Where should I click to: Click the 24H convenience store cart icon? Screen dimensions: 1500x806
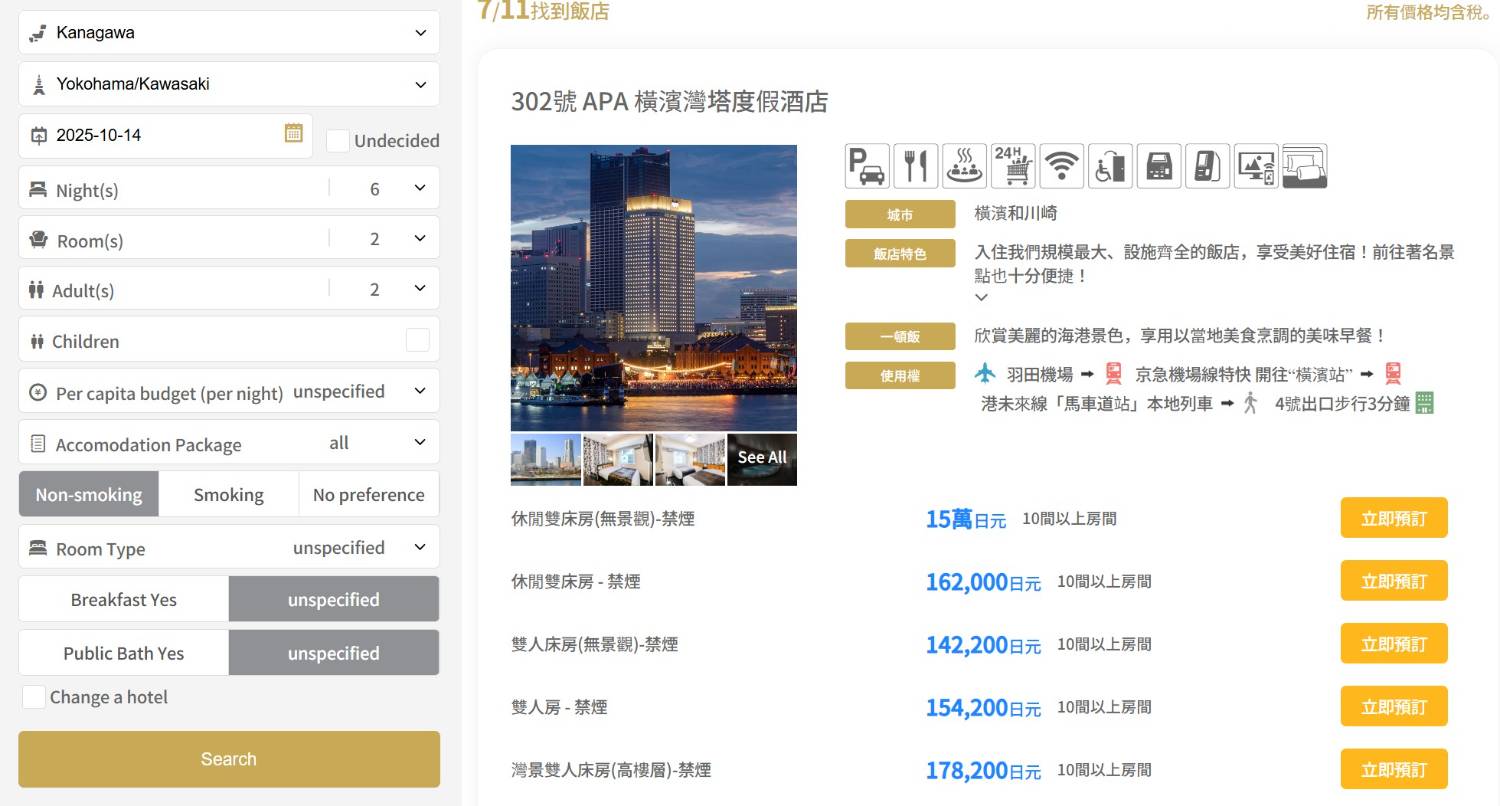pyautogui.click(x=1012, y=166)
